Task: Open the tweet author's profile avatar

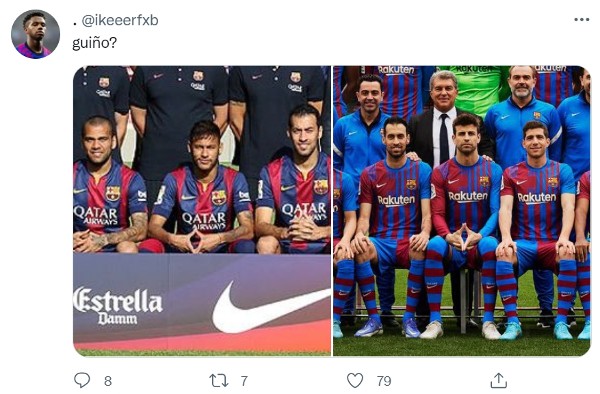Action: [35, 34]
